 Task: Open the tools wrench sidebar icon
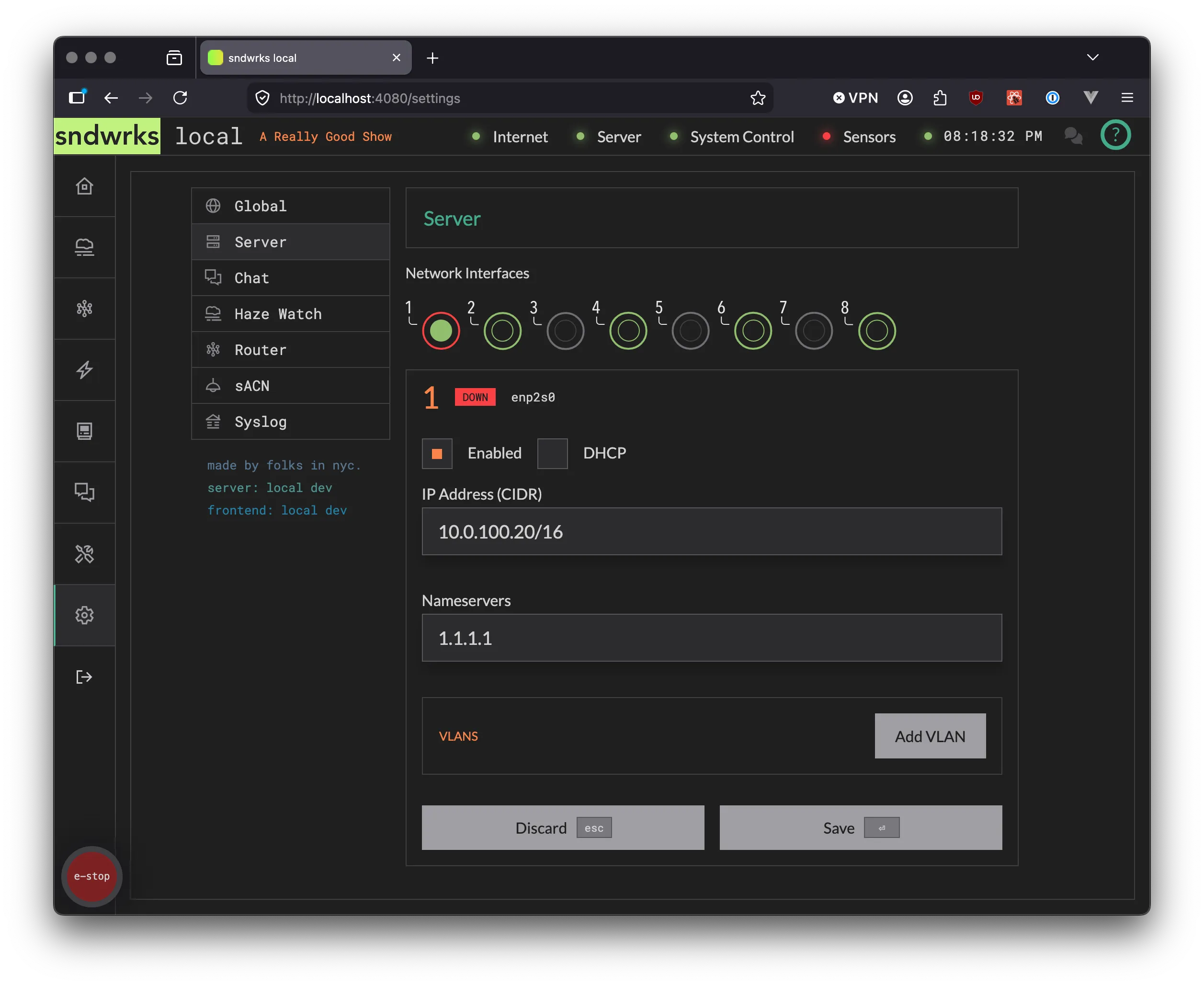tap(85, 554)
